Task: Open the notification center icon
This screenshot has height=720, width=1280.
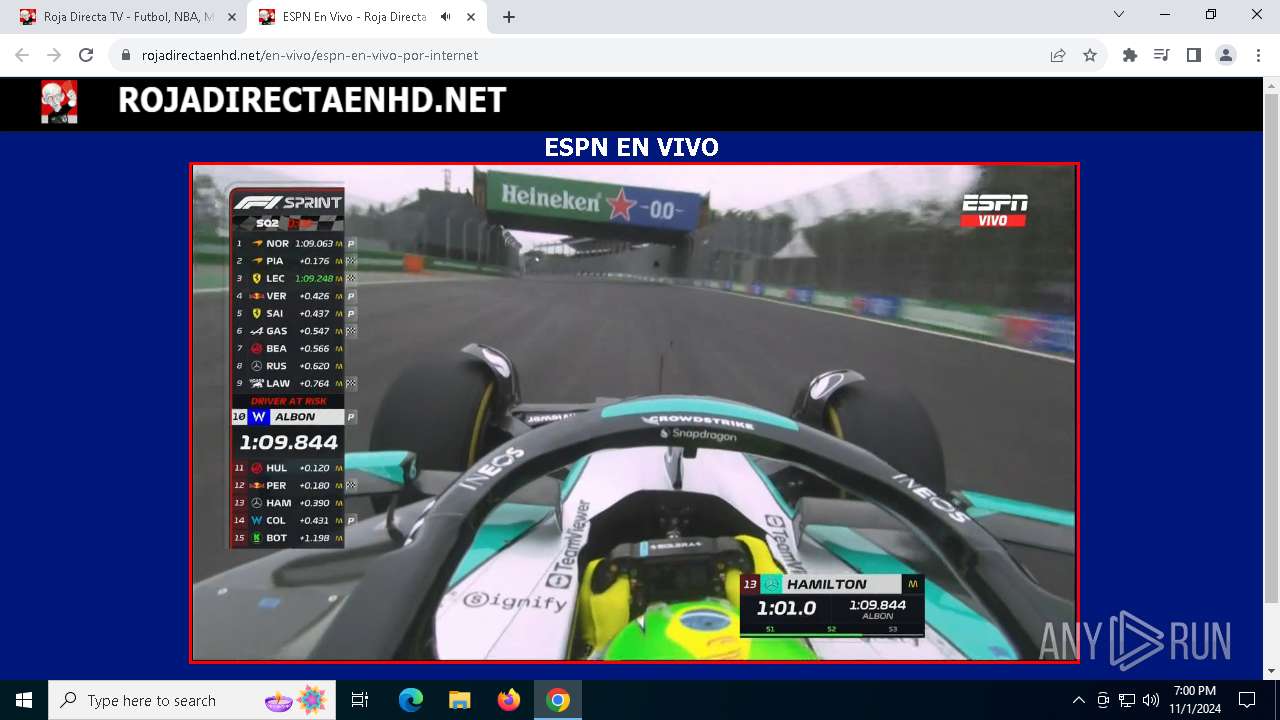Action: [1247, 700]
